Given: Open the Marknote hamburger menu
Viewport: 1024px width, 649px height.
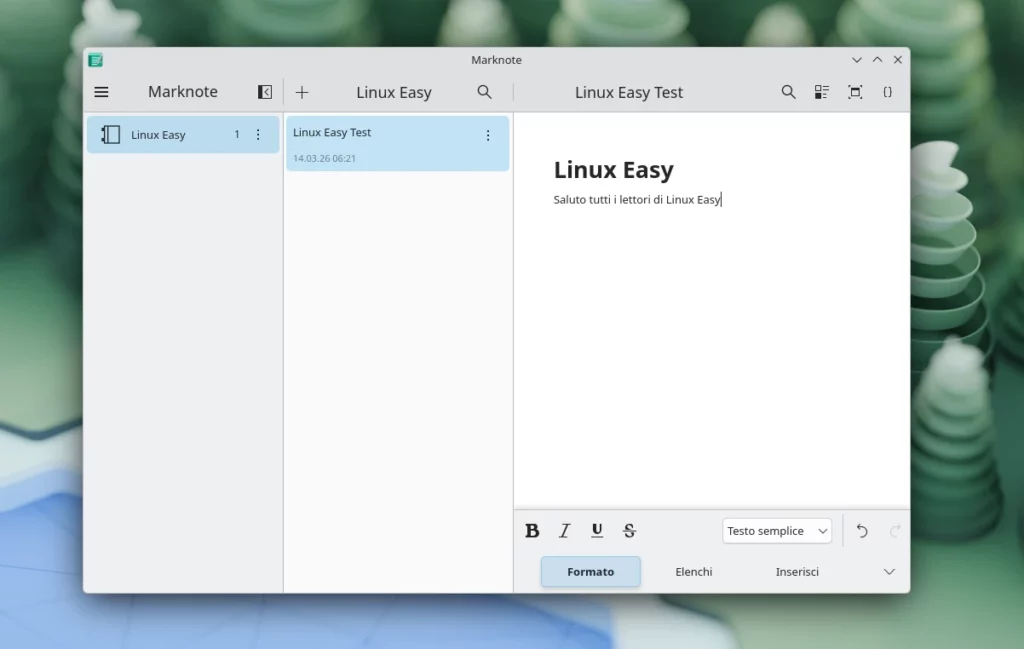Looking at the screenshot, I should pos(101,92).
